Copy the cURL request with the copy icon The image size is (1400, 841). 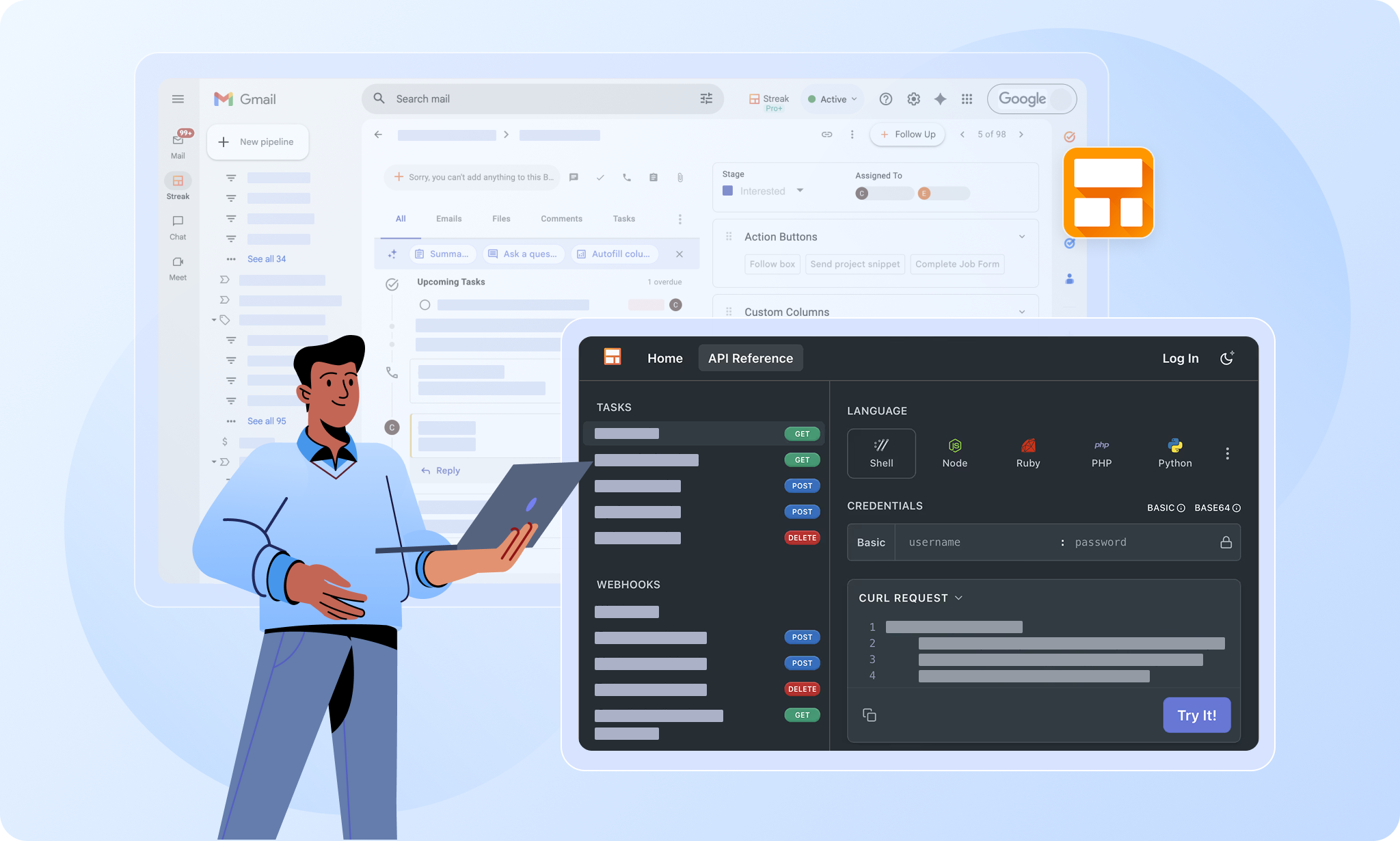pos(870,715)
